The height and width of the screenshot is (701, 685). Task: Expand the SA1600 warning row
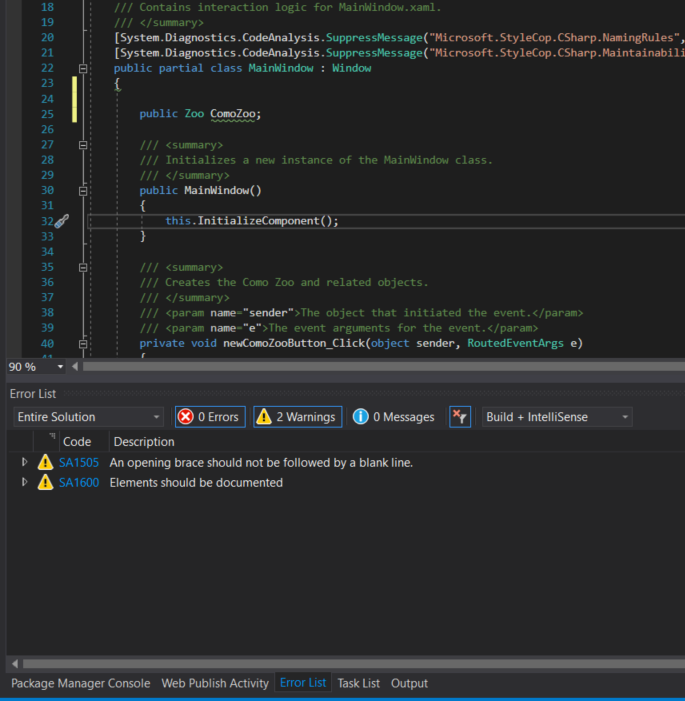25,482
